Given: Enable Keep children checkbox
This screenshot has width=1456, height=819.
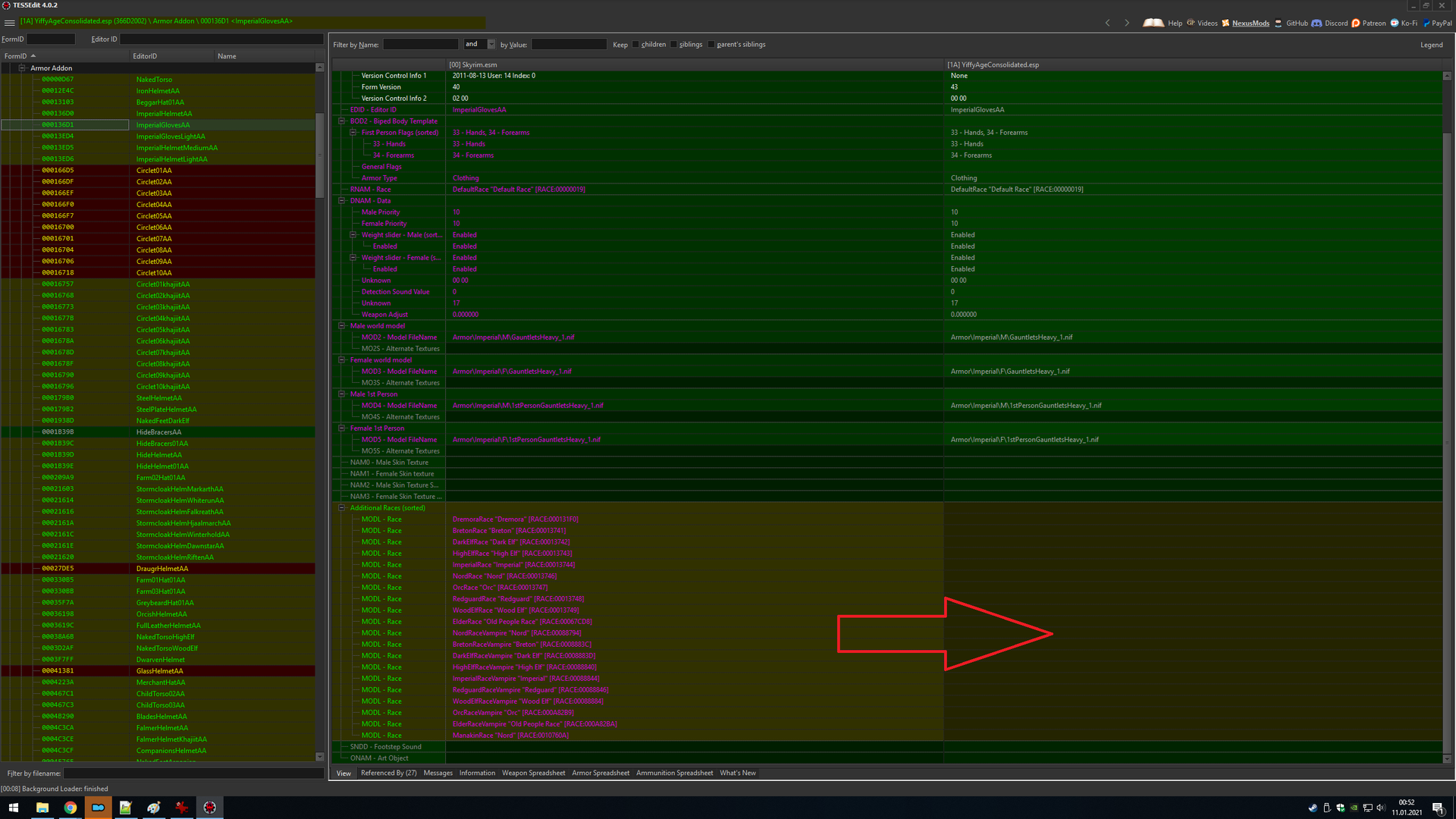Looking at the screenshot, I should 635,45.
